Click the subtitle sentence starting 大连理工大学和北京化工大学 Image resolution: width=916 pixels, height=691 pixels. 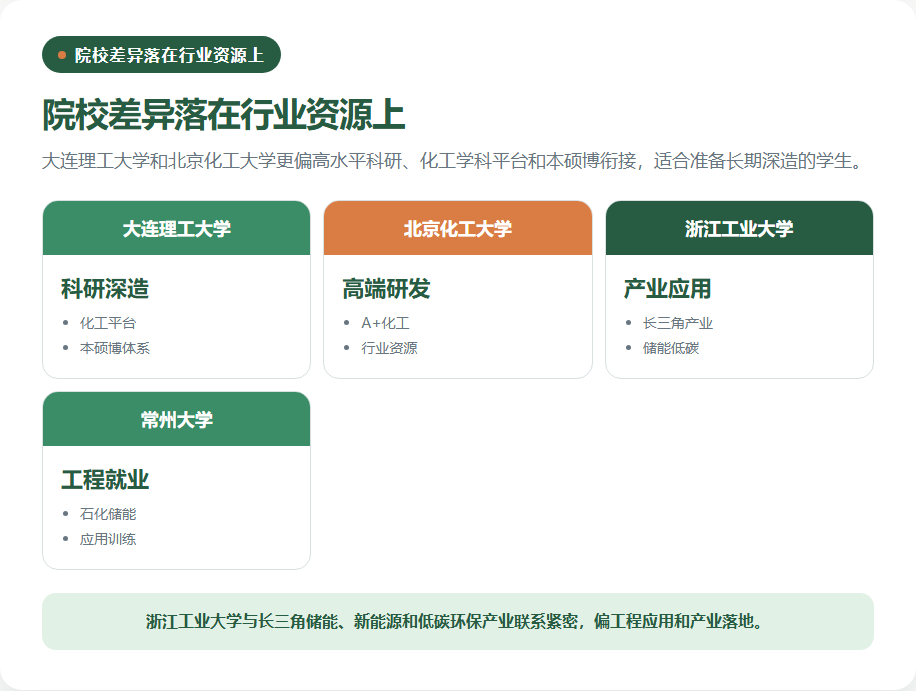(453, 161)
